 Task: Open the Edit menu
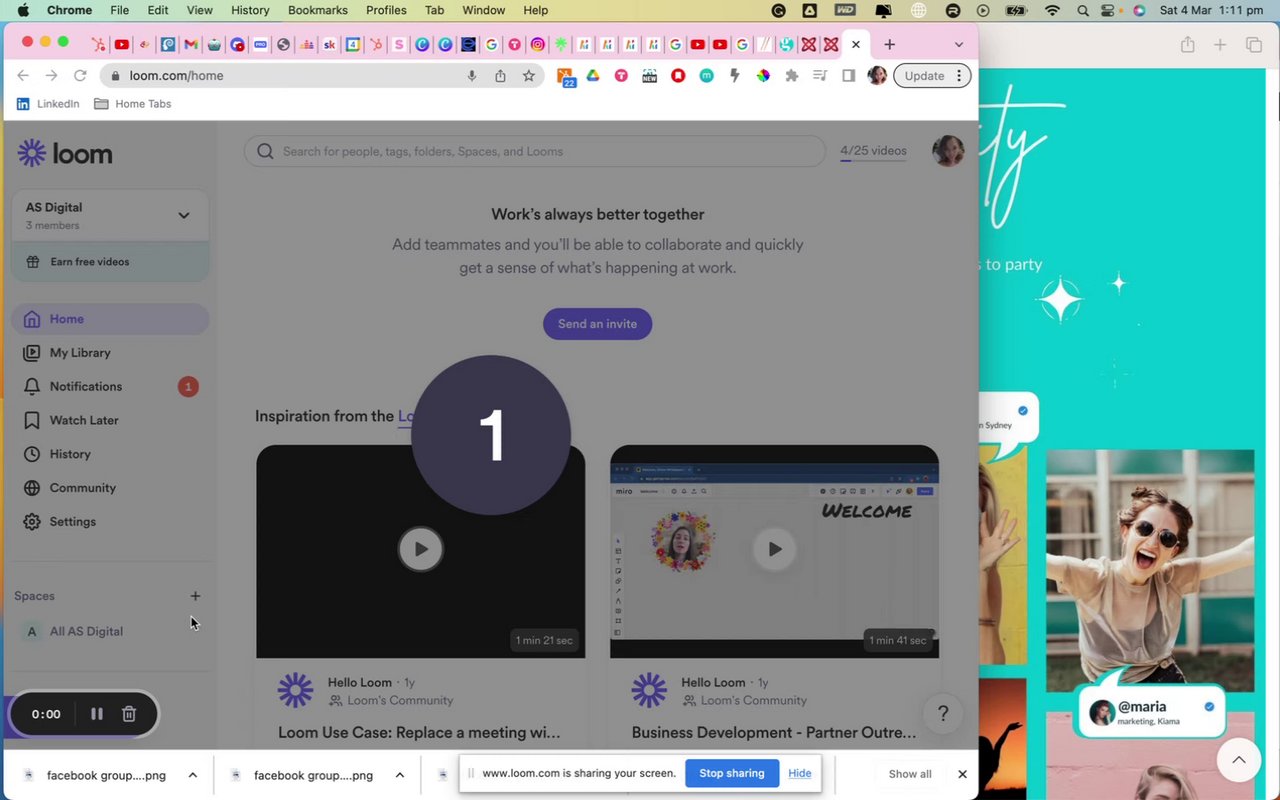158,10
